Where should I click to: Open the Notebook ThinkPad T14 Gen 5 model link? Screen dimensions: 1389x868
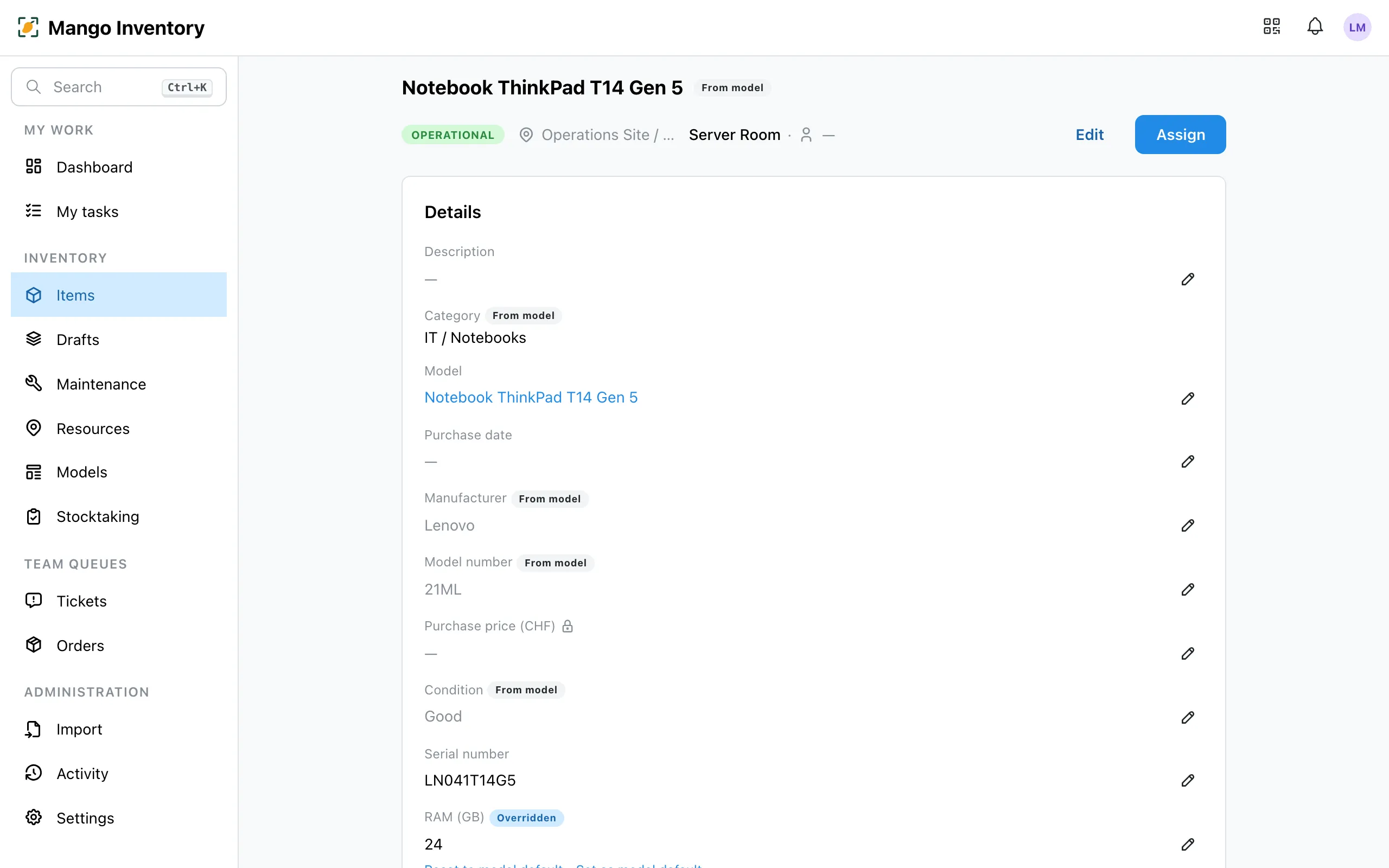coord(531,397)
